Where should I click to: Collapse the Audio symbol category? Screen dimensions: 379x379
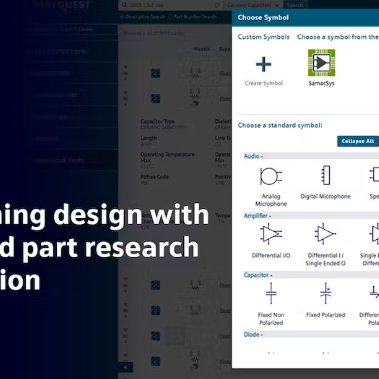253,156
